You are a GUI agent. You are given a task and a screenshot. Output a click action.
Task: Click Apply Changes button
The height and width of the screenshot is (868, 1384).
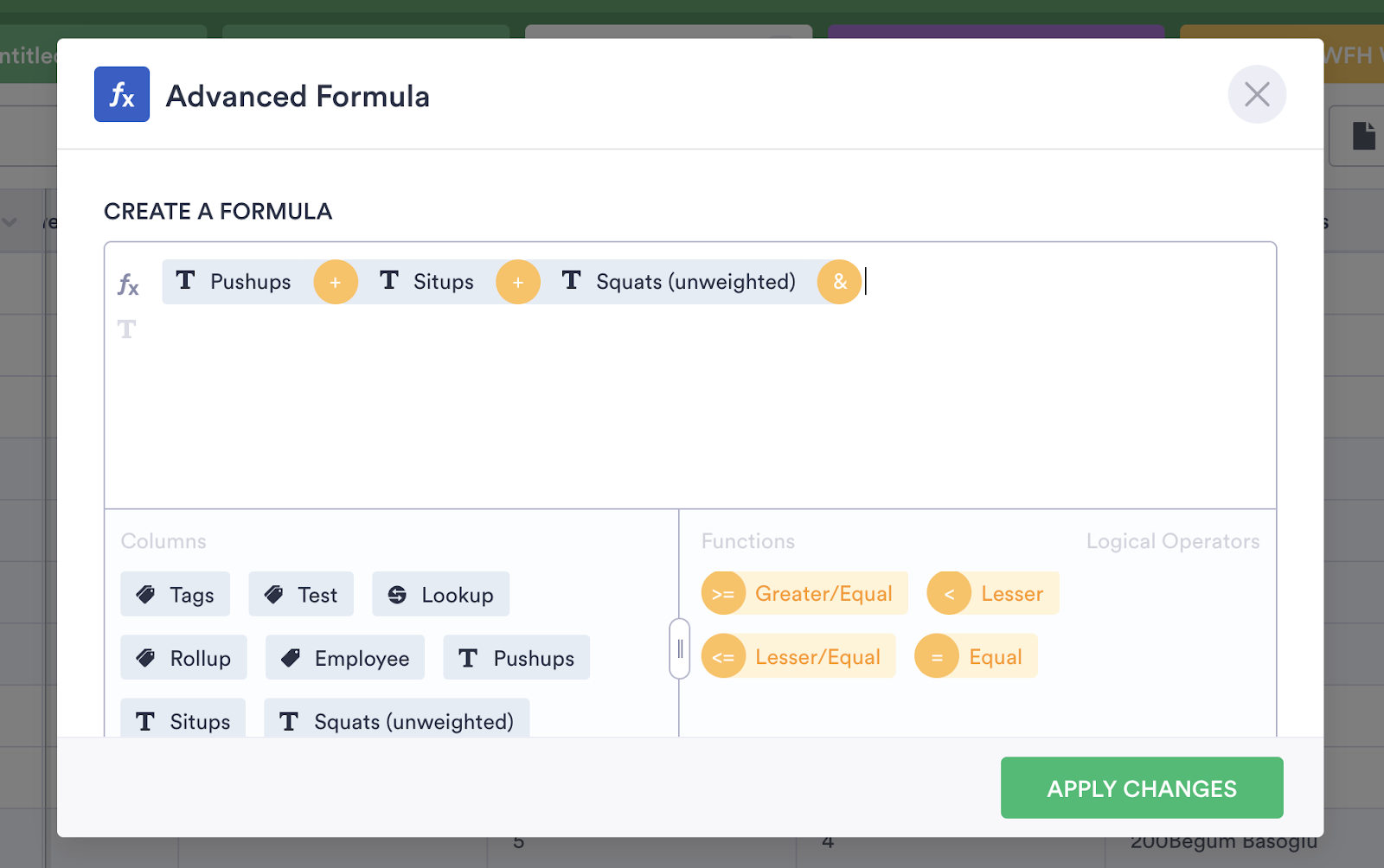(x=1142, y=788)
